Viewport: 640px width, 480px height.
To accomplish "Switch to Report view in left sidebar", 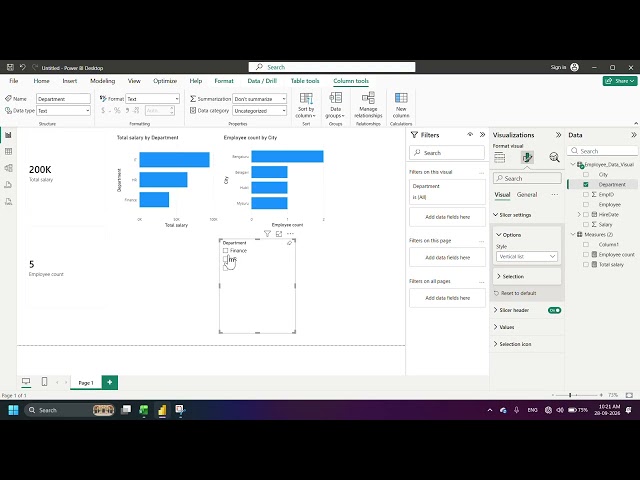I will [8, 135].
